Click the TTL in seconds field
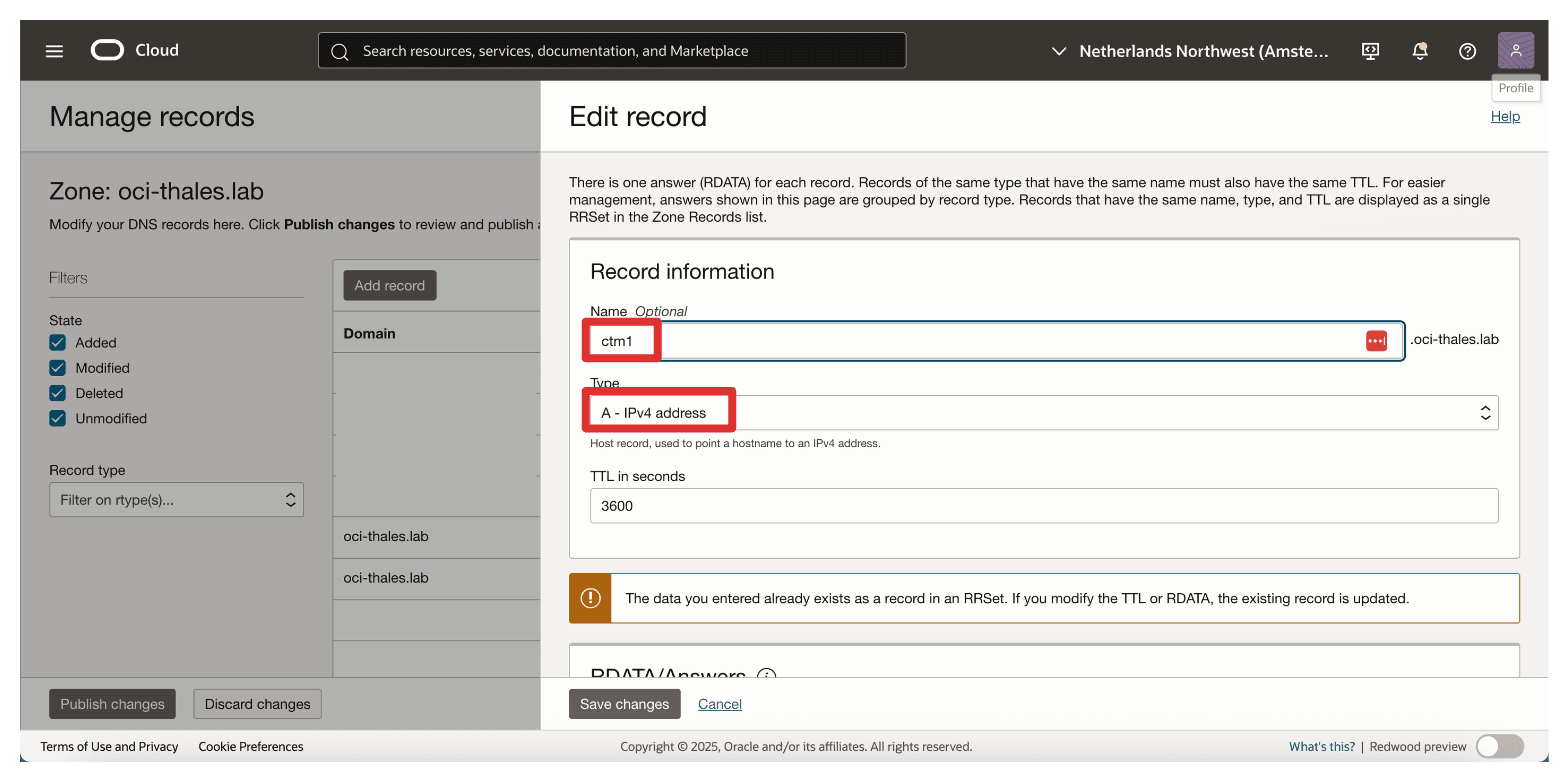 tap(1044, 506)
